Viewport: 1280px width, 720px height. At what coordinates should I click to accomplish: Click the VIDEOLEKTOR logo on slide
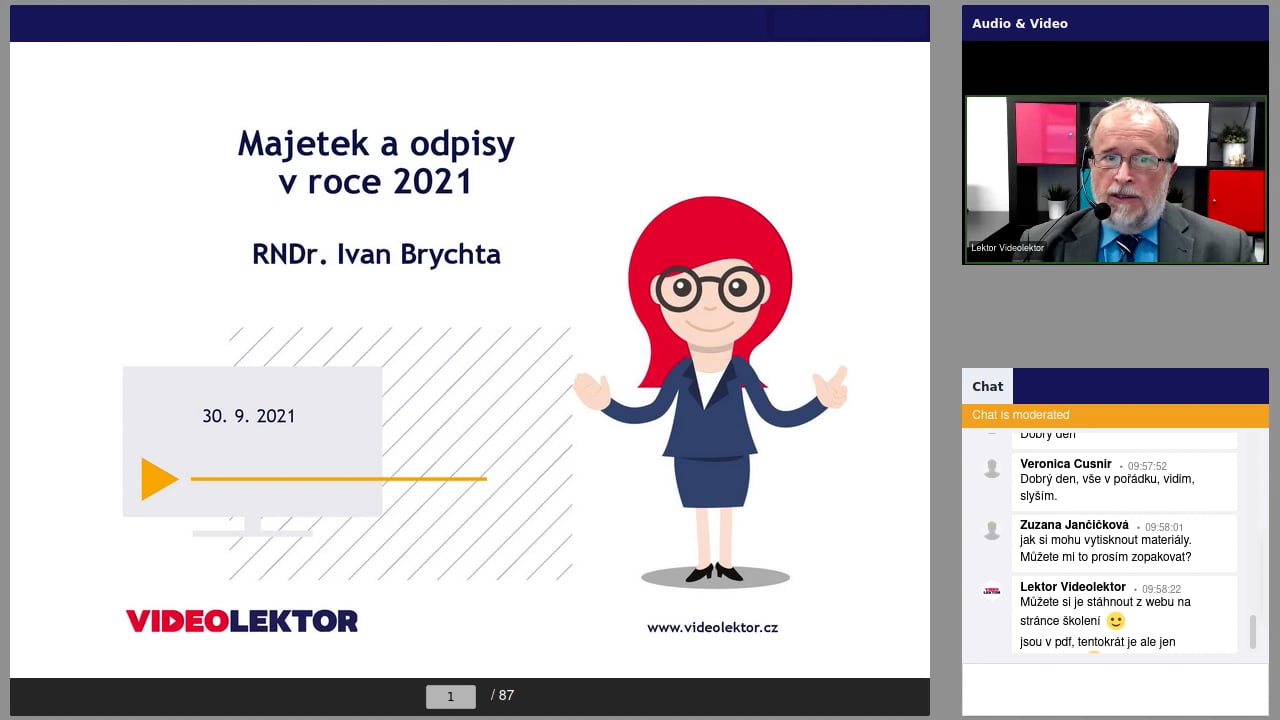pos(242,621)
